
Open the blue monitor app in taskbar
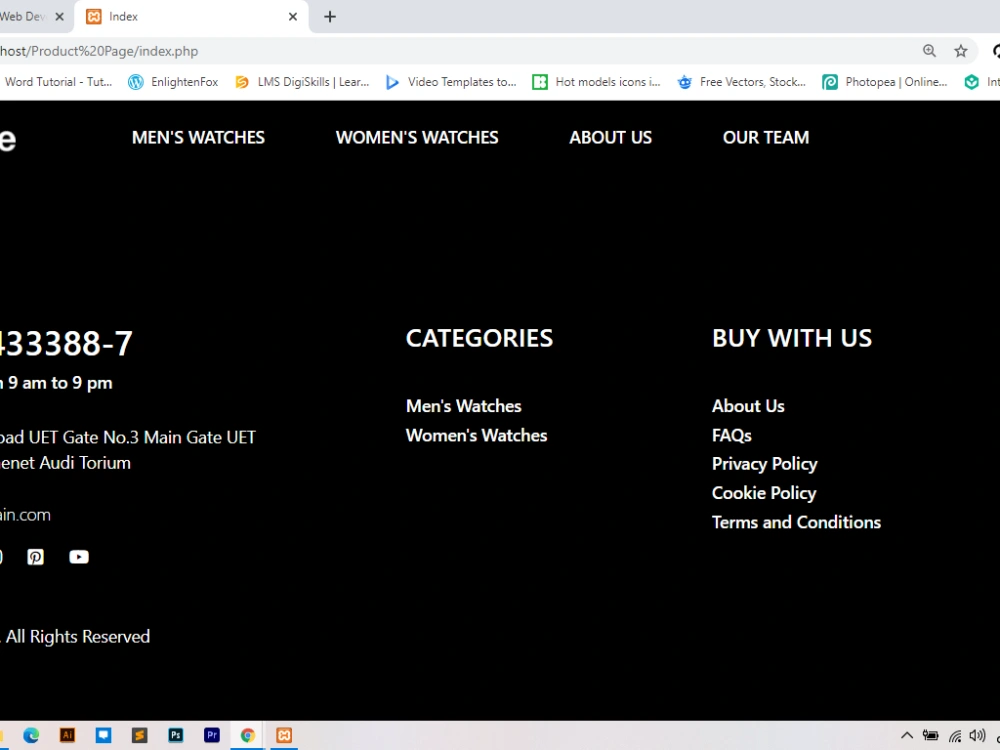click(103, 735)
